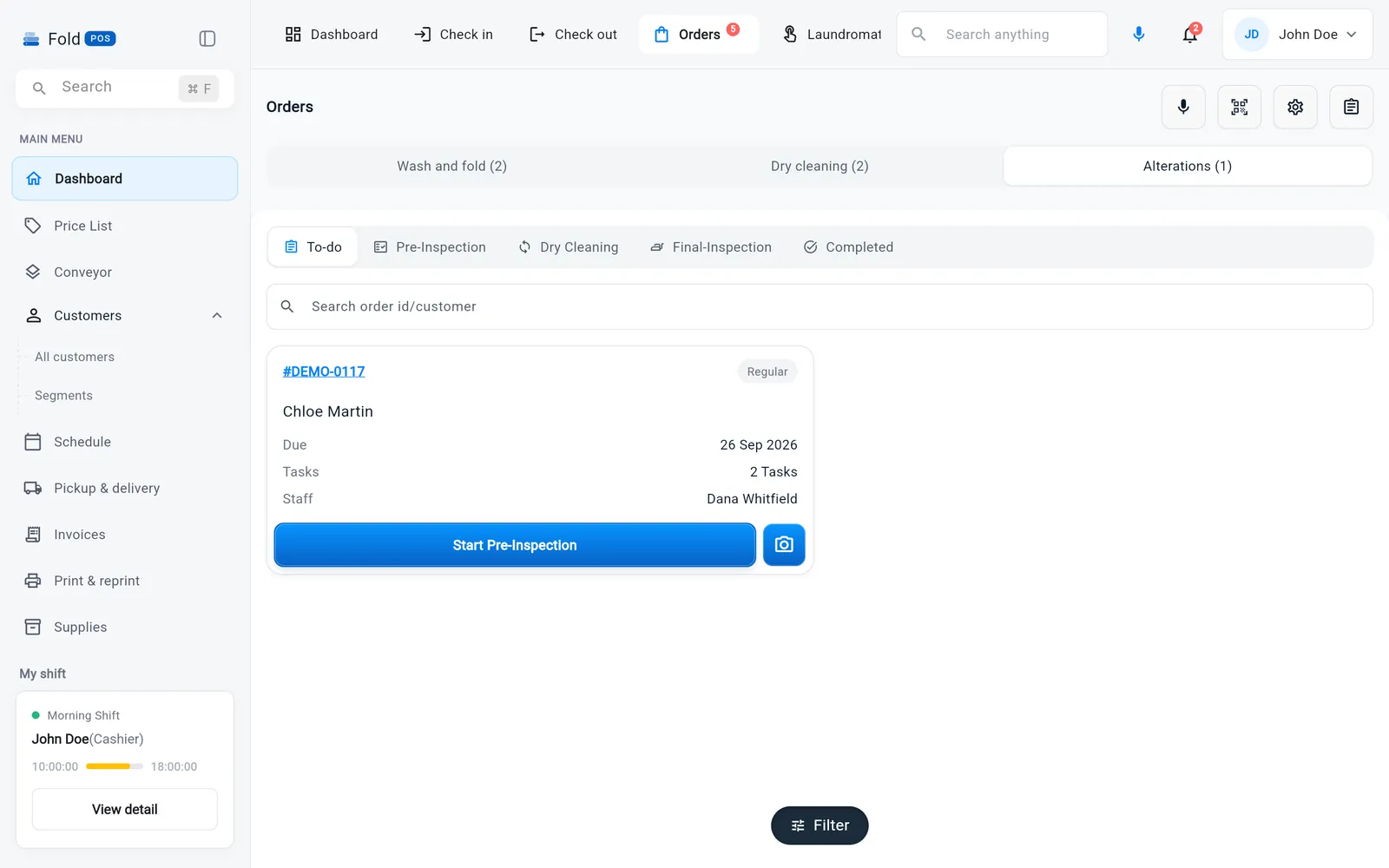Open customer Segments
This screenshot has width=1389, height=868.
coord(63,395)
